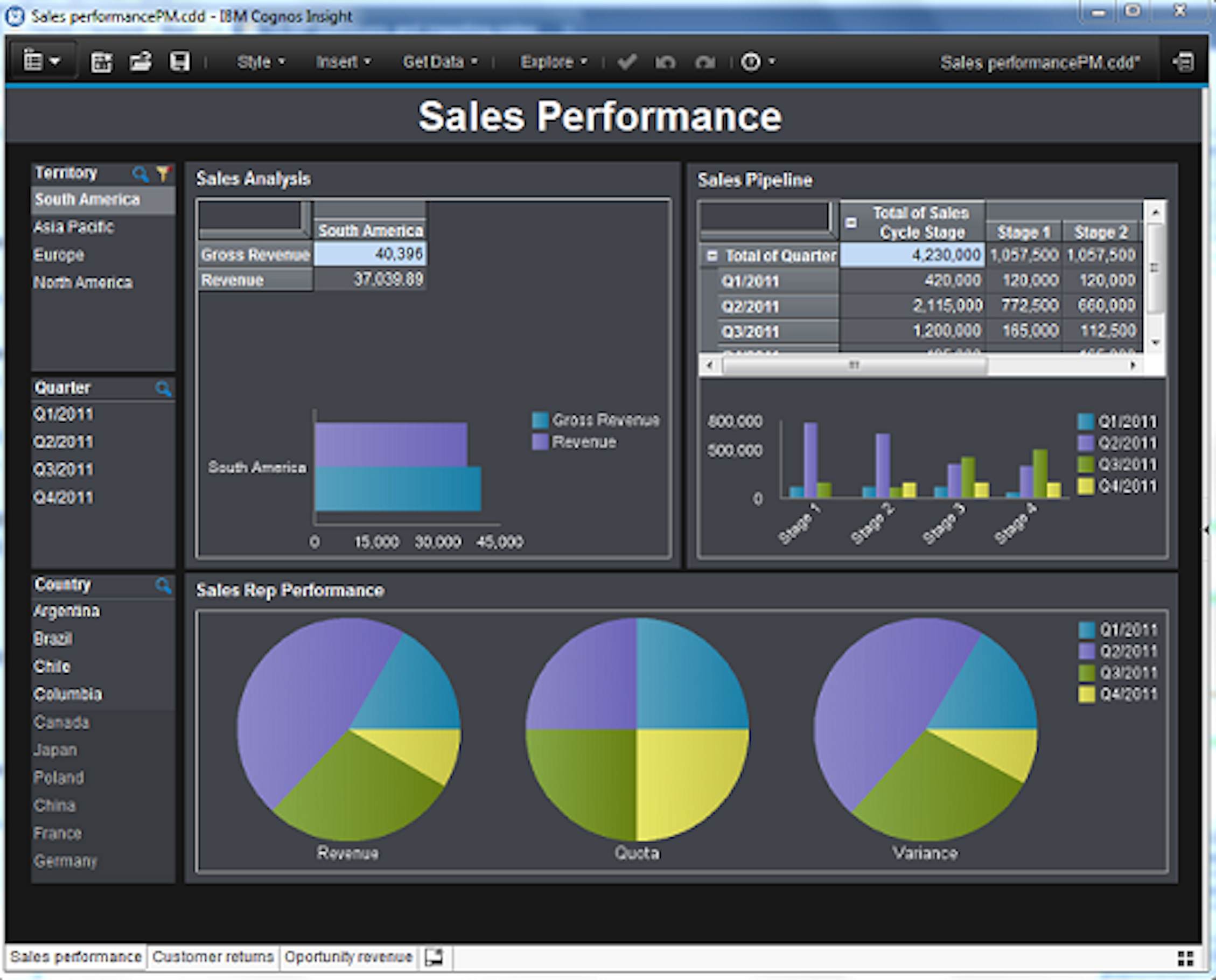Undo the last action
This screenshot has height=980, width=1216.
pos(665,62)
